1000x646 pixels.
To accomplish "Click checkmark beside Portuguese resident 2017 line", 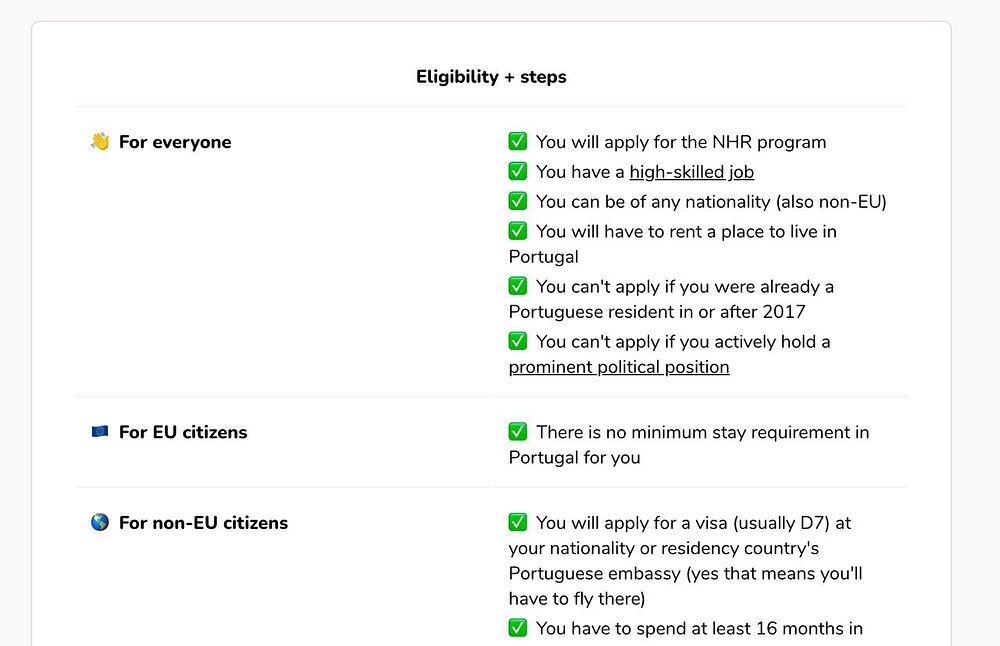I will tap(518, 286).
